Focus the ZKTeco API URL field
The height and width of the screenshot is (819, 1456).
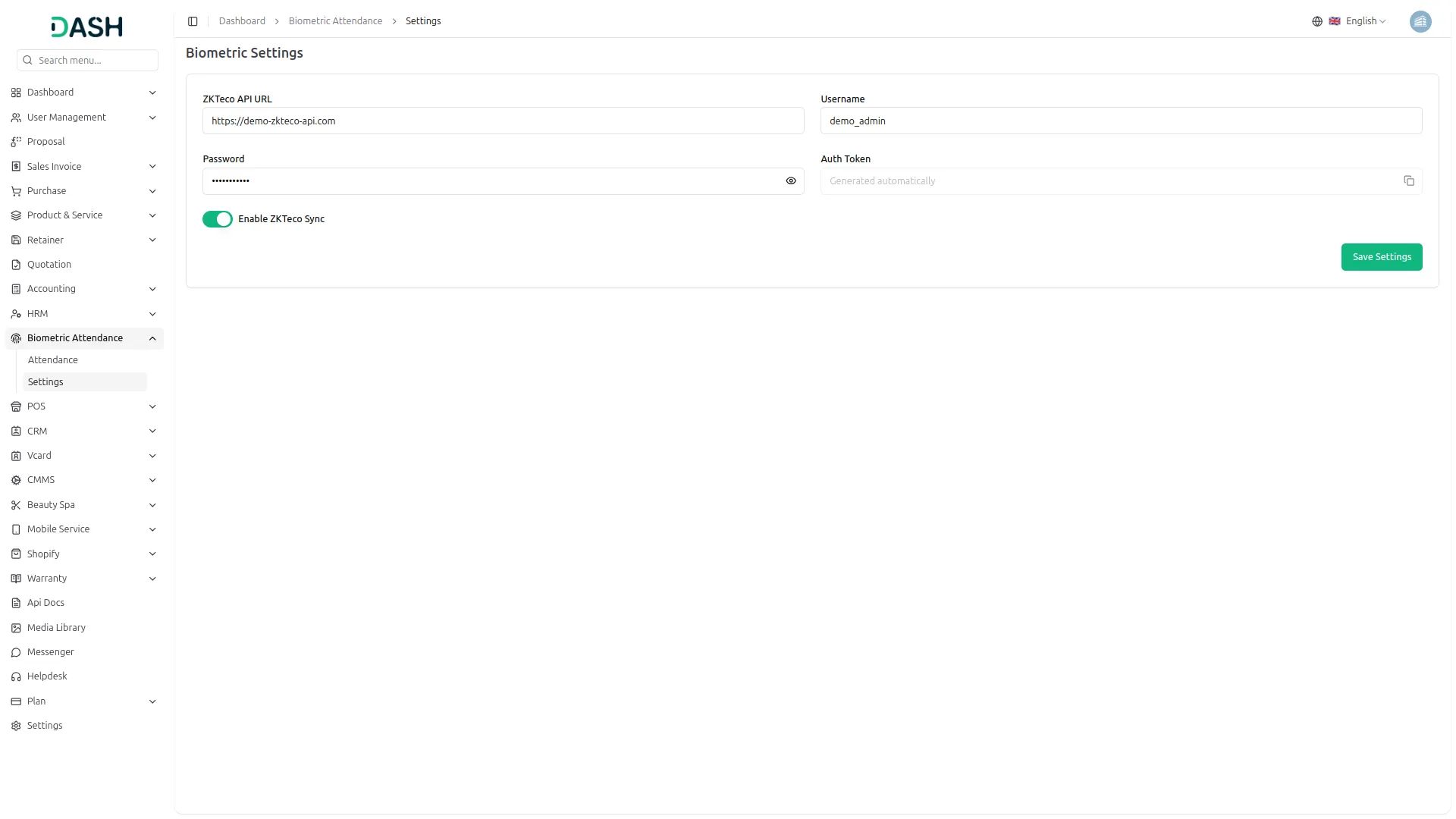503,121
